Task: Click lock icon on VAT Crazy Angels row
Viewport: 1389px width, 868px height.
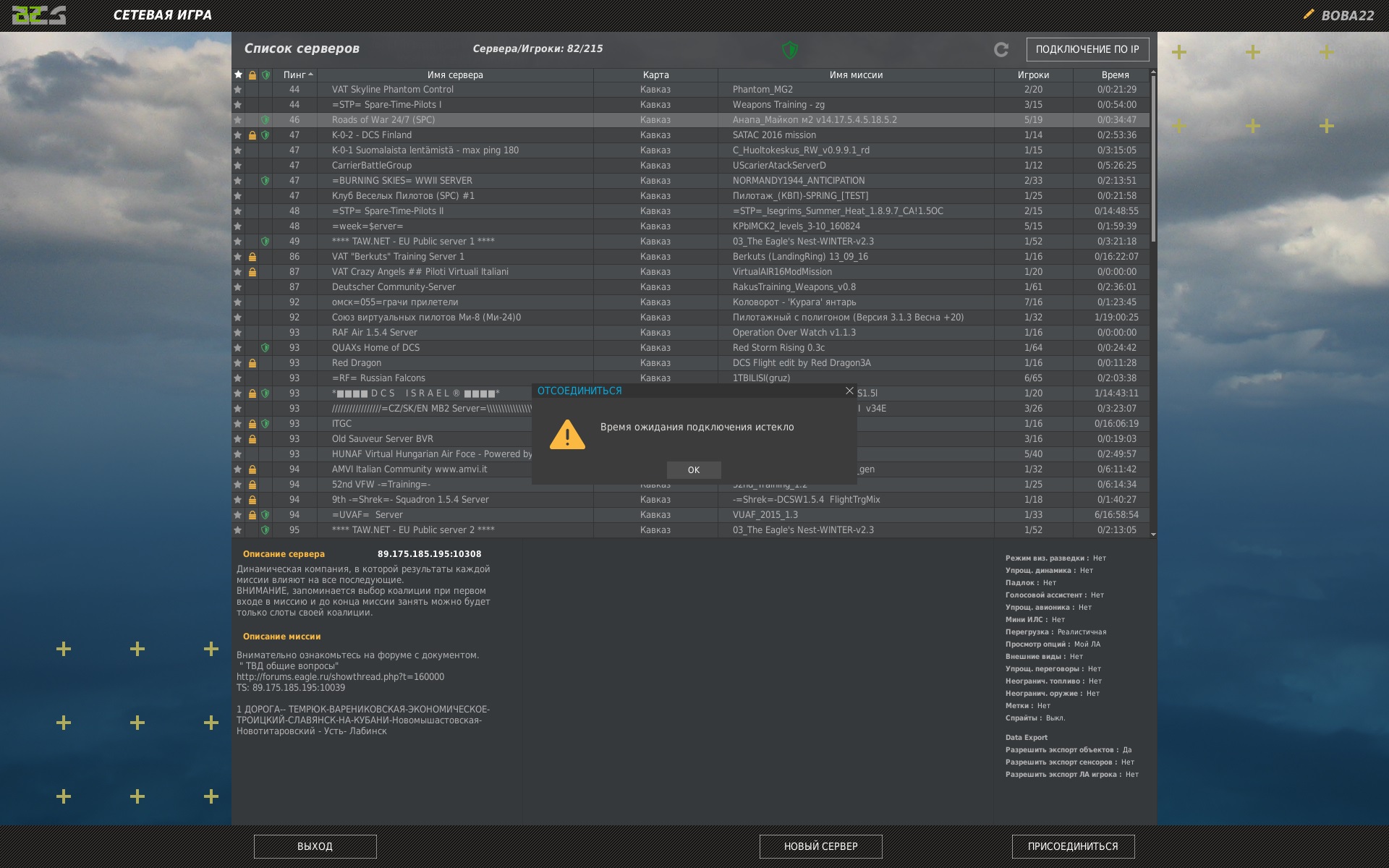Action: 252,272
